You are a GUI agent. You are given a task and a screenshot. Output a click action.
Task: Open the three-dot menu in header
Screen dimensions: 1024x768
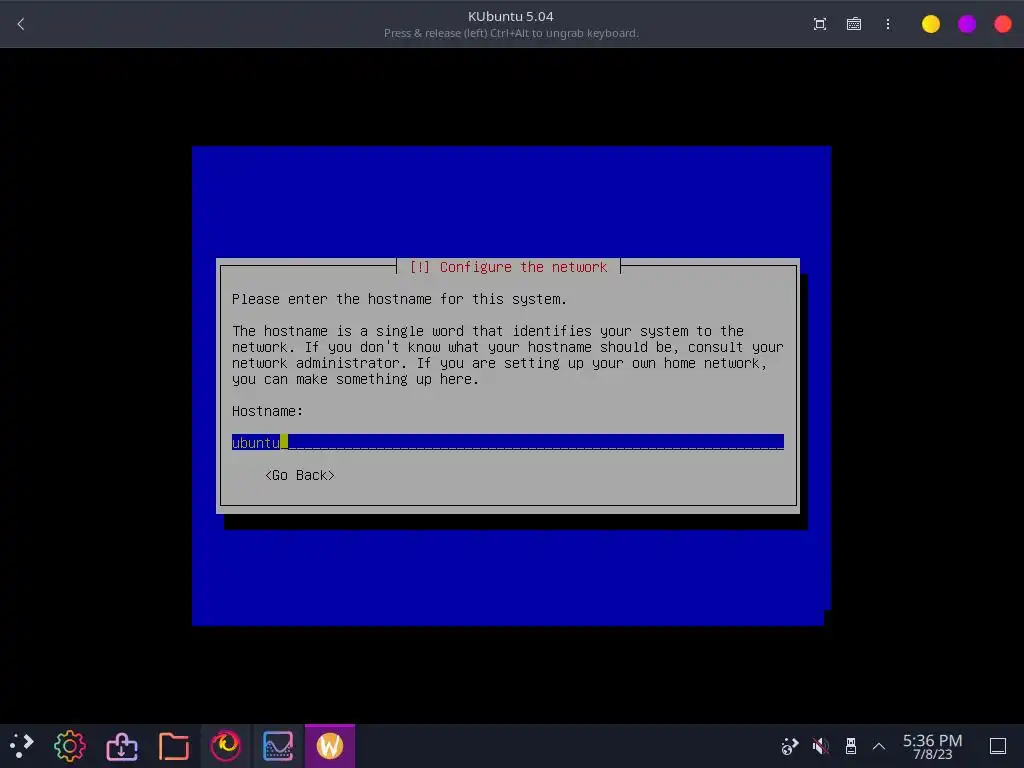pyautogui.click(x=888, y=24)
